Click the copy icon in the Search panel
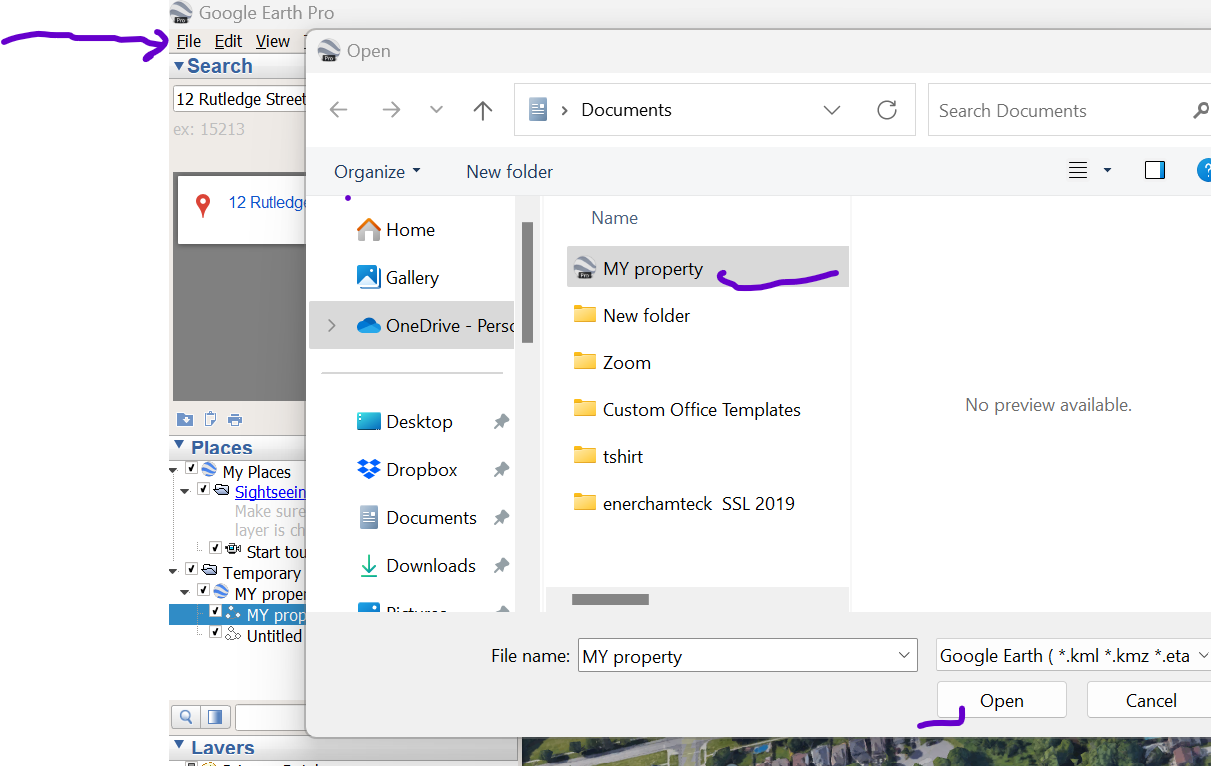The height and width of the screenshot is (766, 1211). pyautogui.click(x=209, y=419)
